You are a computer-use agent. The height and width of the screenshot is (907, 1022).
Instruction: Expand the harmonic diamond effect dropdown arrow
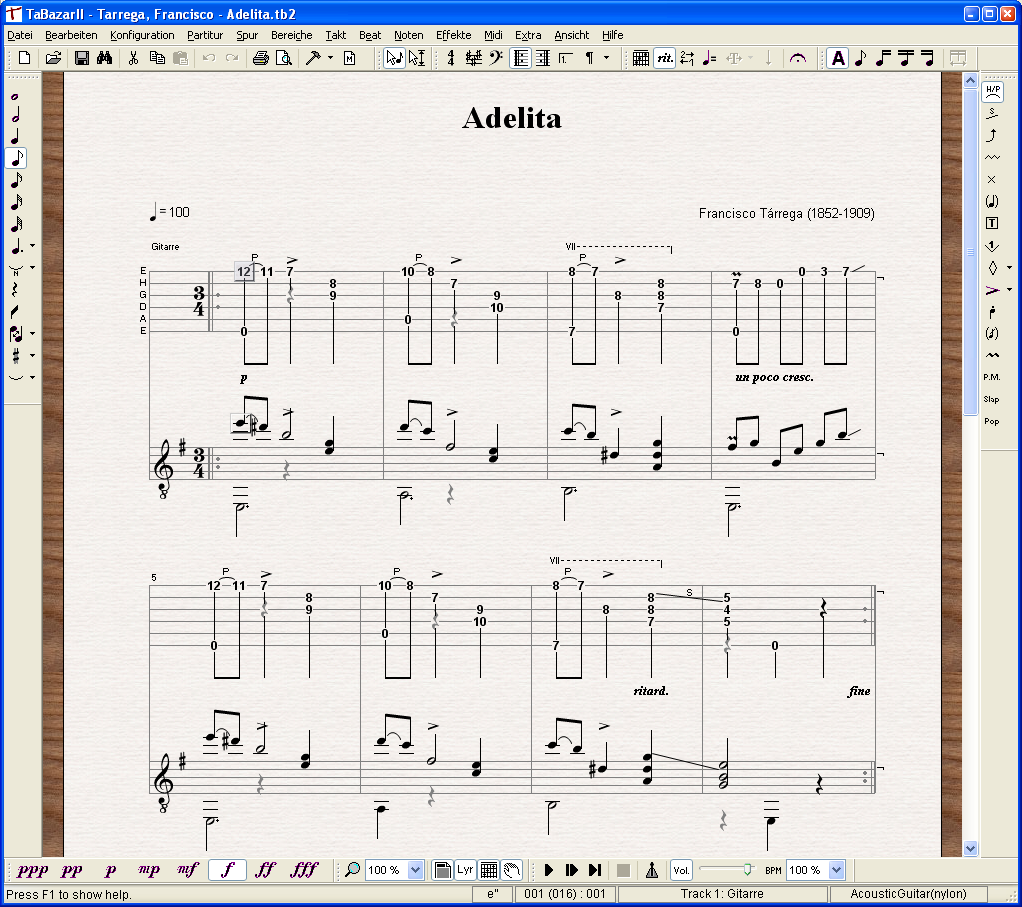point(1007,268)
